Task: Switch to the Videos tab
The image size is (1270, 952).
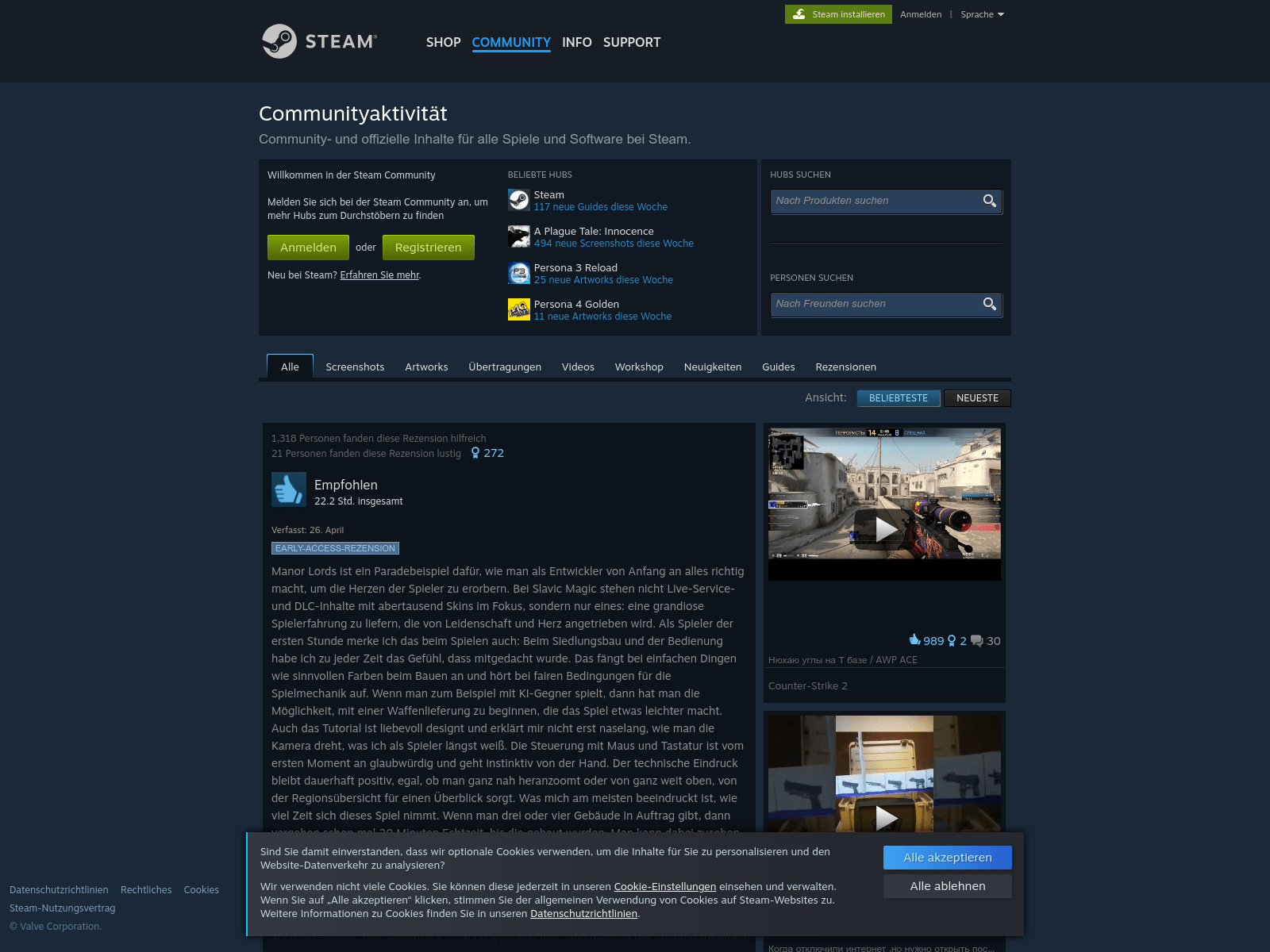Action: tap(578, 367)
